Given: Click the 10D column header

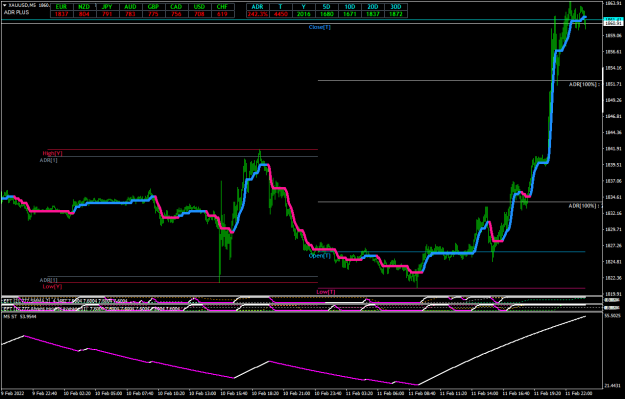Looking at the screenshot, I should (350, 7).
